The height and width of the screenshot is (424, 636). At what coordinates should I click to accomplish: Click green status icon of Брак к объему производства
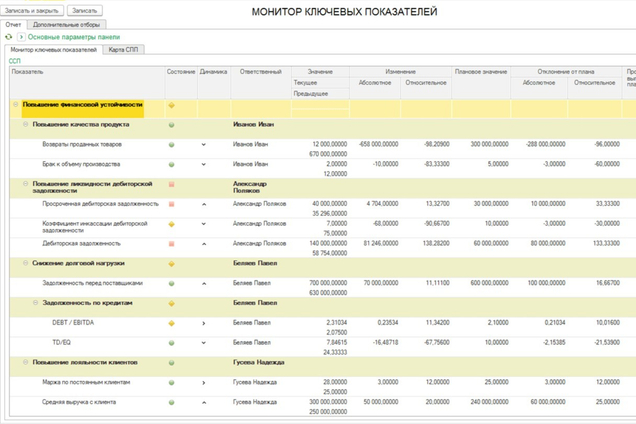[172, 165]
